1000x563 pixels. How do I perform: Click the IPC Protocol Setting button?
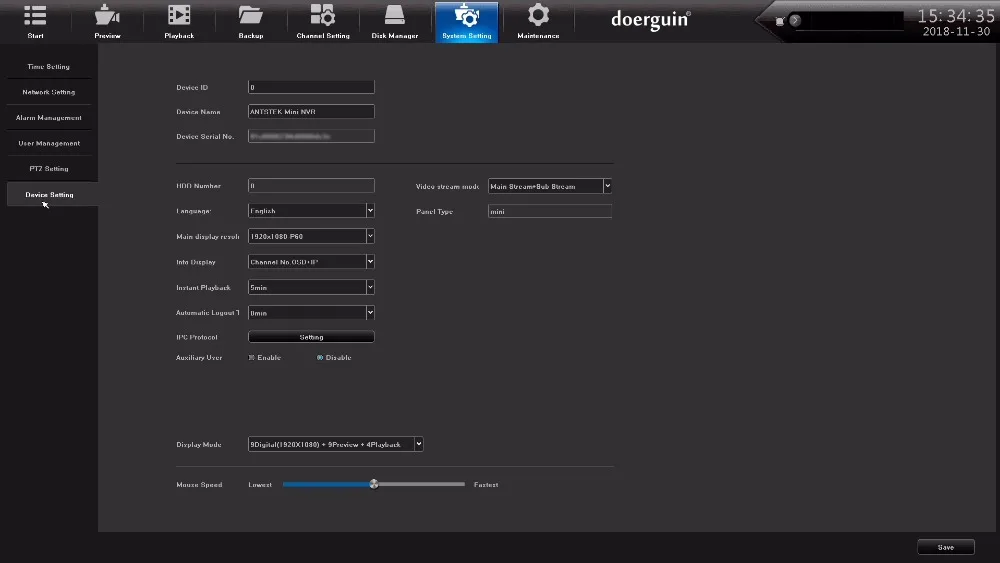311,337
